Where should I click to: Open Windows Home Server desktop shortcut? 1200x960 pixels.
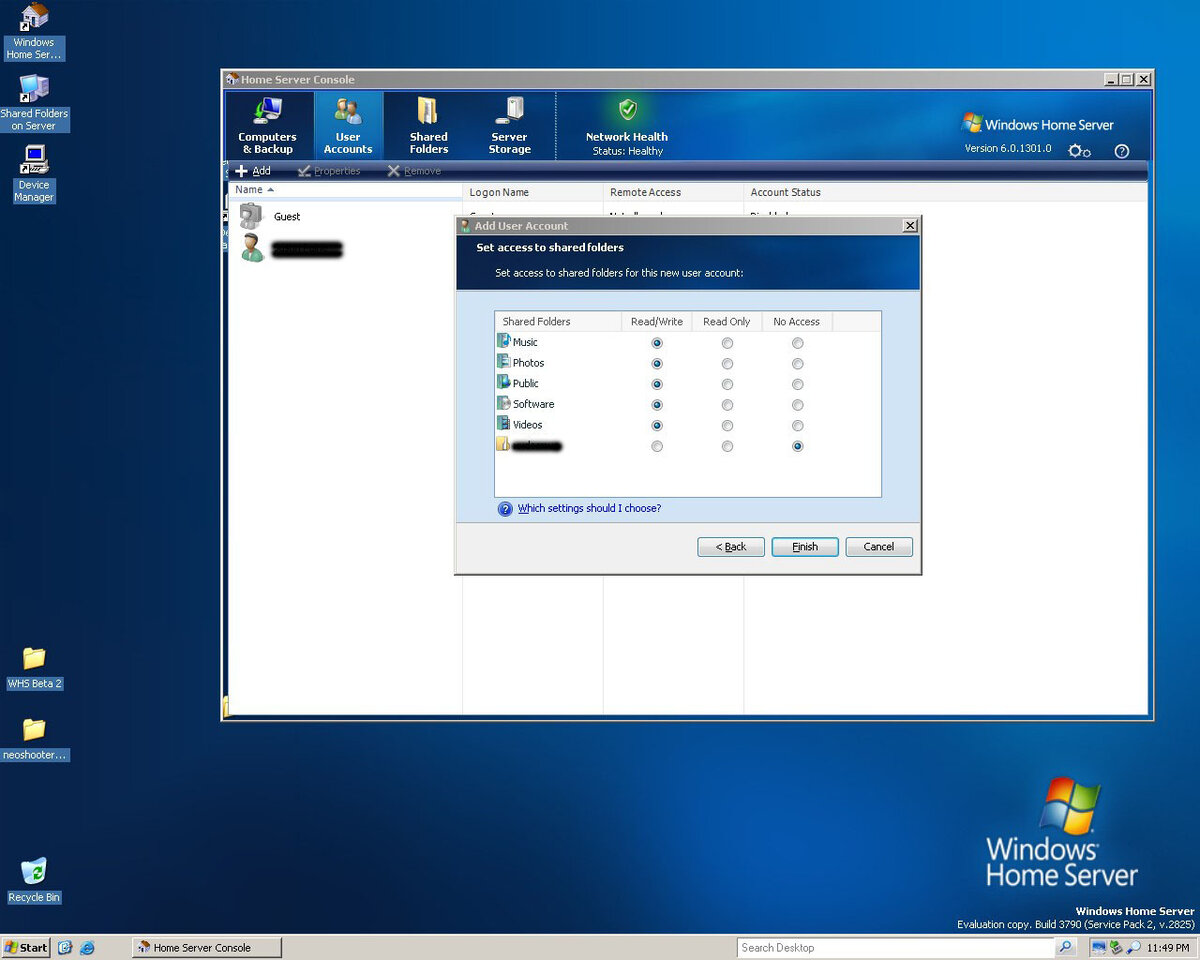click(x=34, y=32)
